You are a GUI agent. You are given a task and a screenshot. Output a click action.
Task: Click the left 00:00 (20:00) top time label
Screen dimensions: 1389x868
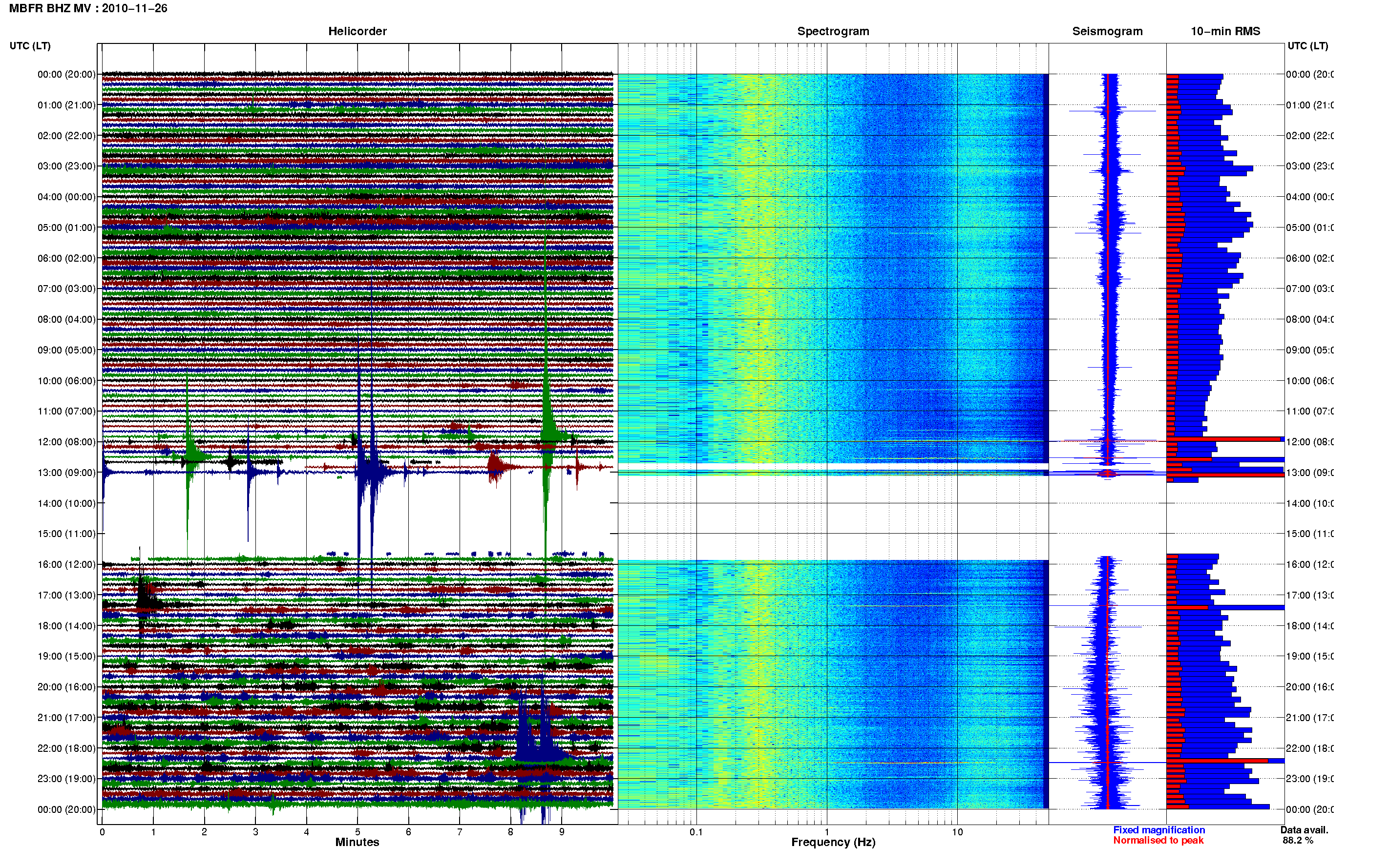tap(66, 74)
